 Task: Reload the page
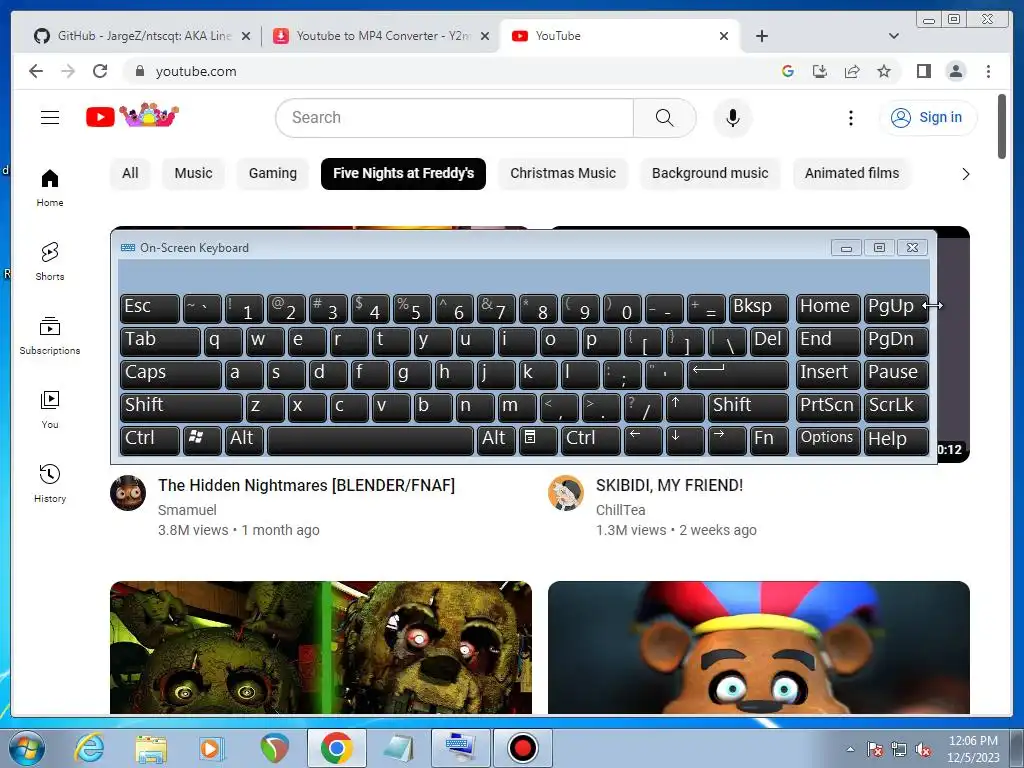click(99, 71)
